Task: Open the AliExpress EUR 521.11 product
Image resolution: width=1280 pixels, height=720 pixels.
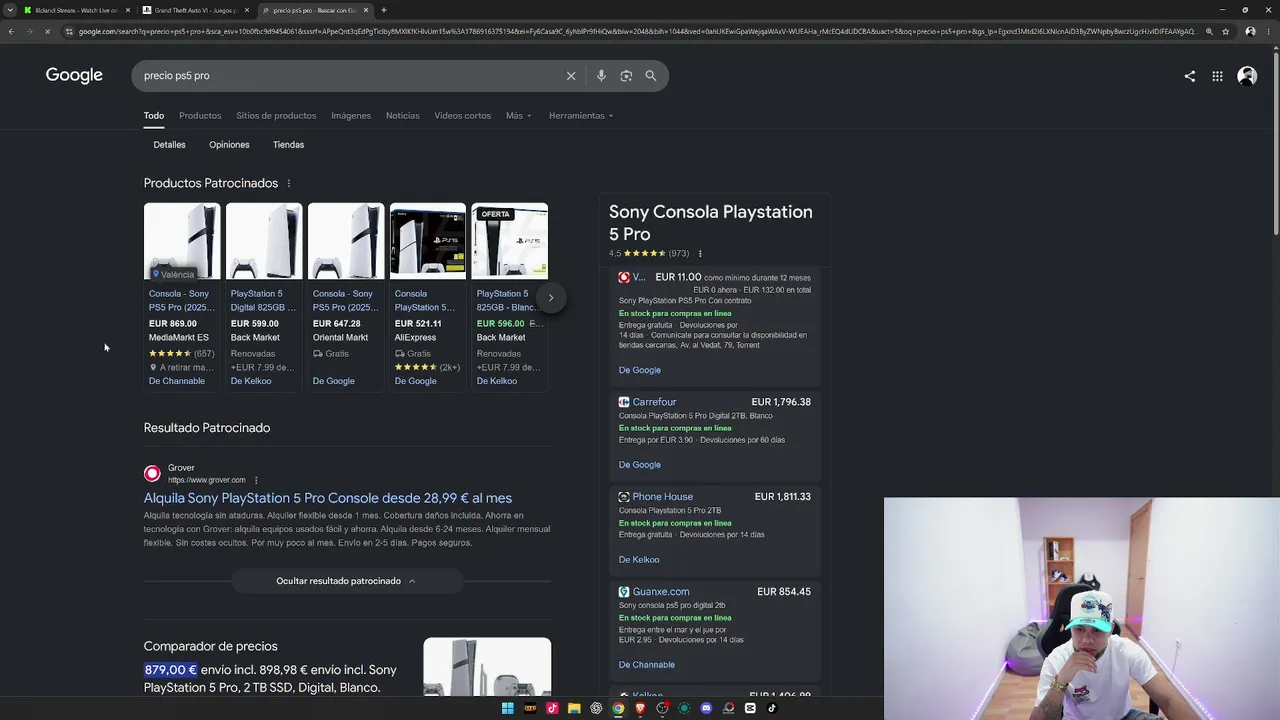Action: click(428, 297)
